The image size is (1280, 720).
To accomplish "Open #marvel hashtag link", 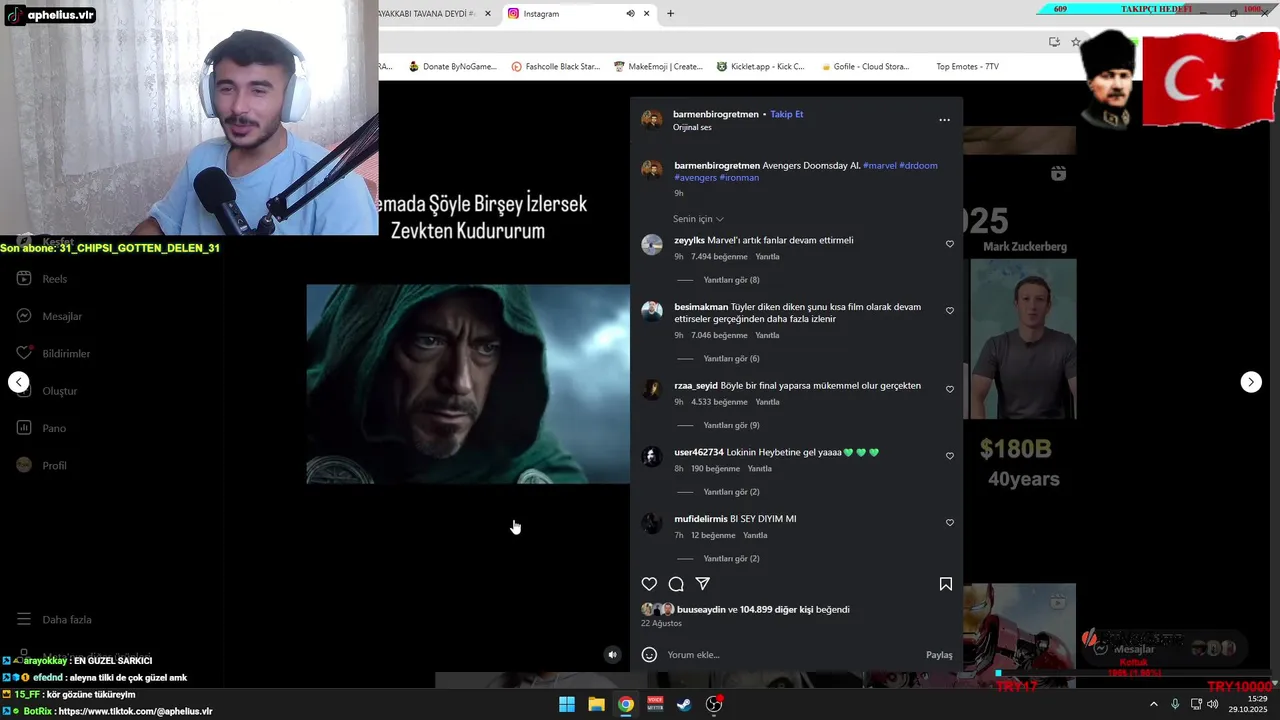I will pyautogui.click(x=880, y=166).
